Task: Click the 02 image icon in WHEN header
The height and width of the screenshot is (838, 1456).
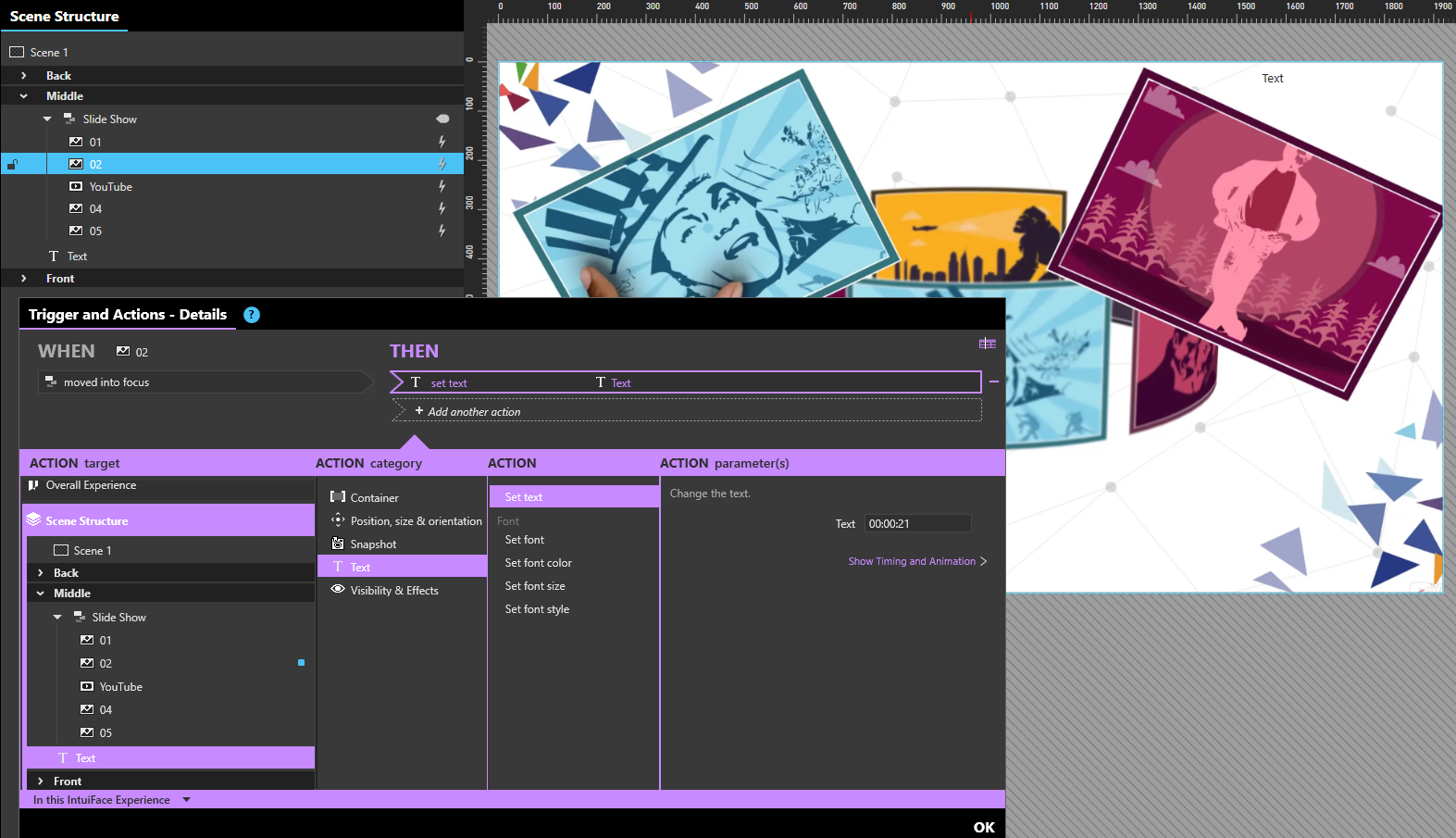Action: (x=123, y=351)
